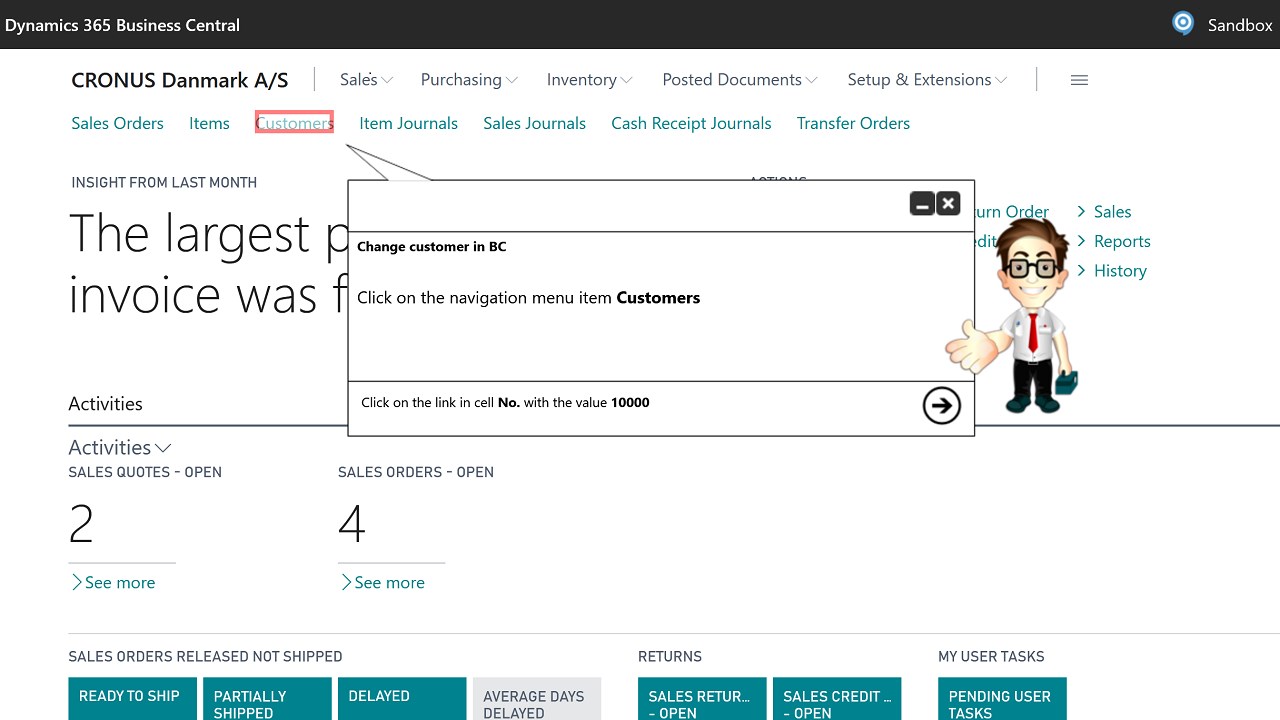The height and width of the screenshot is (720, 1280).
Task: Expand the History actions group
Action: point(1111,271)
